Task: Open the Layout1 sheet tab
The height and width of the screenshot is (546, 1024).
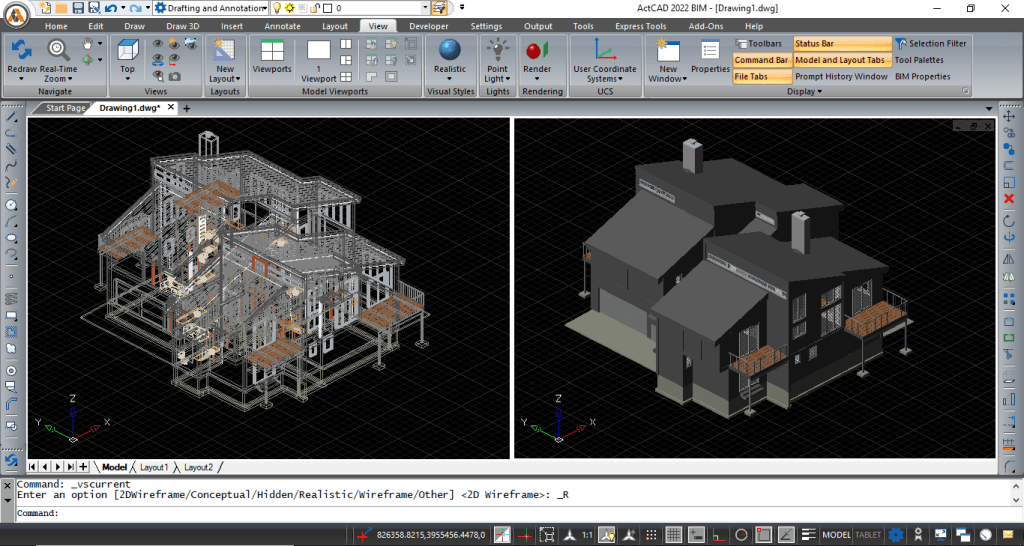Action: coord(153,467)
